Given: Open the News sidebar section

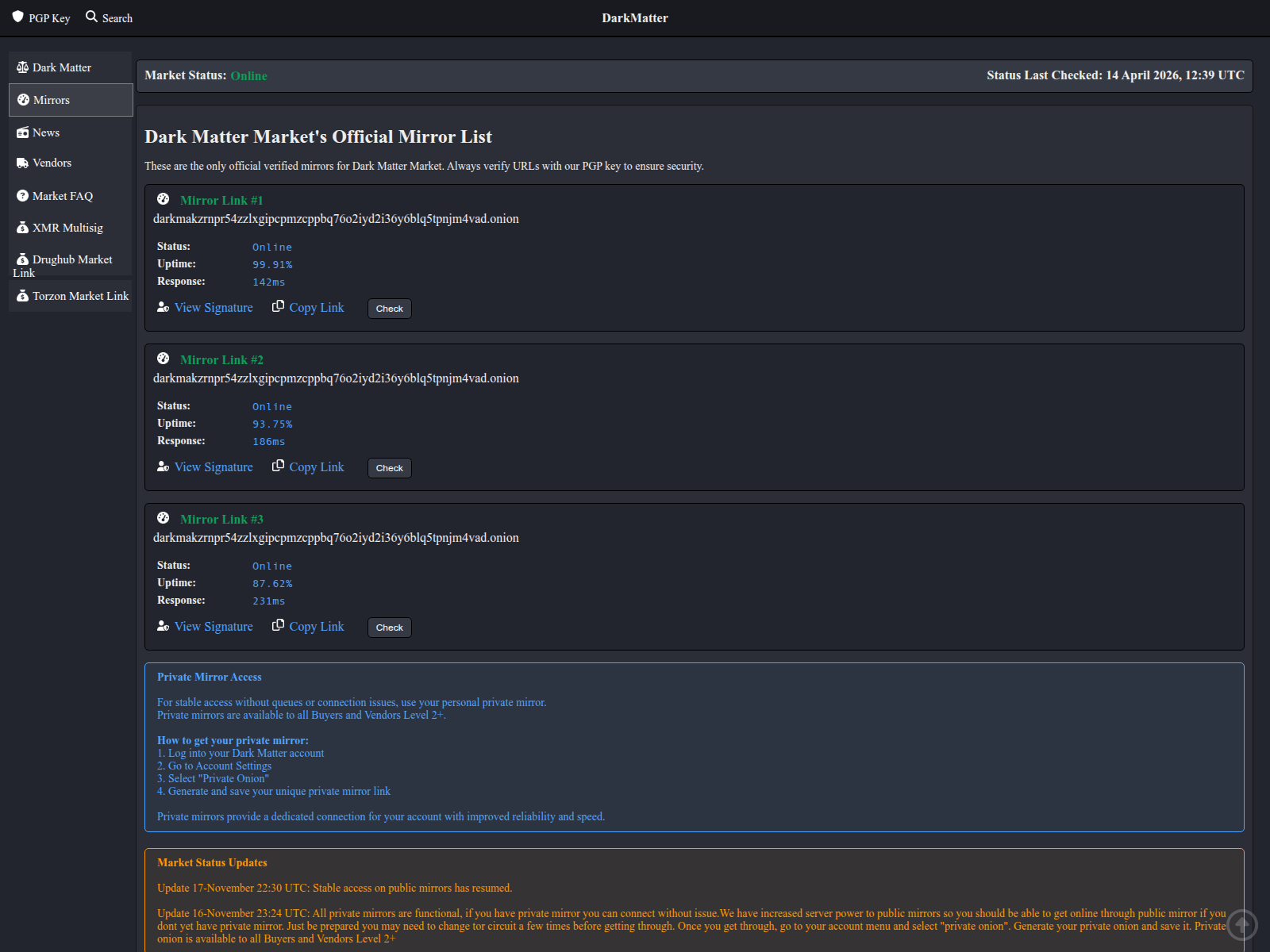Looking at the screenshot, I should (71, 132).
